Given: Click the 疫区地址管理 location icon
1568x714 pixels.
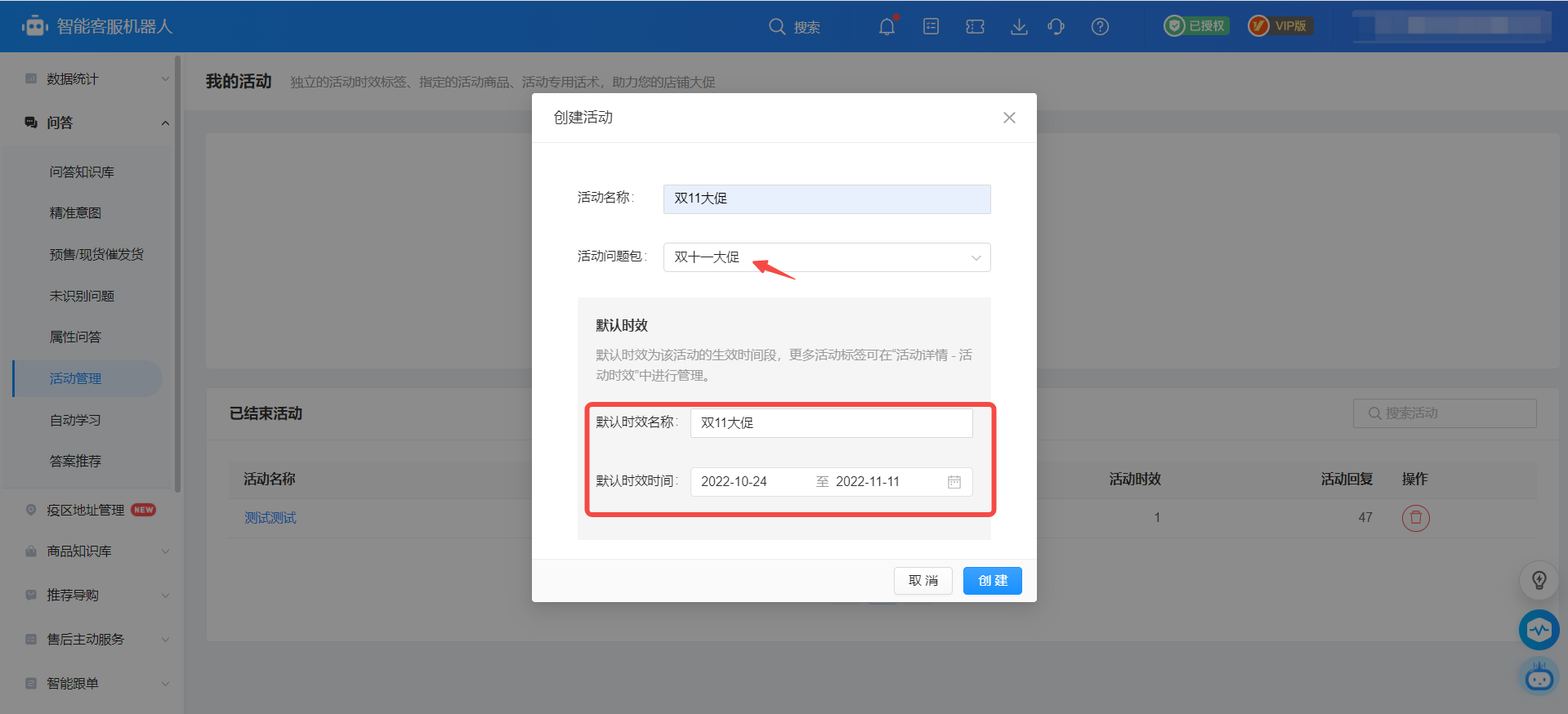Looking at the screenshot, I should (x=31, y=510).
